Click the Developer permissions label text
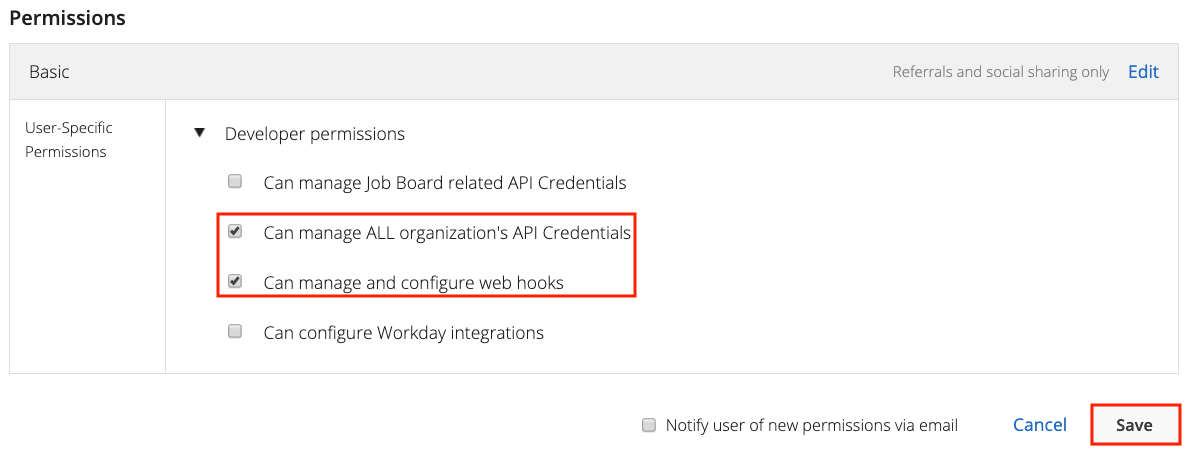This screenshot has width=1188, height=453. click(x=315, y=133)
